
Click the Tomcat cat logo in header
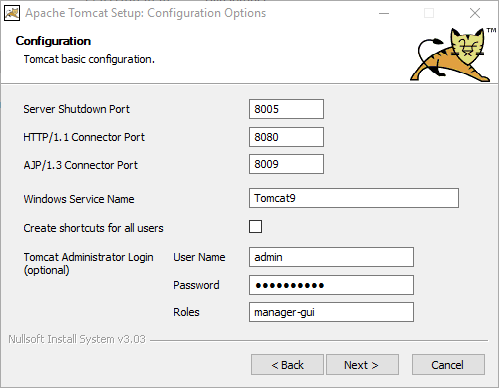(x=453, y=55)
